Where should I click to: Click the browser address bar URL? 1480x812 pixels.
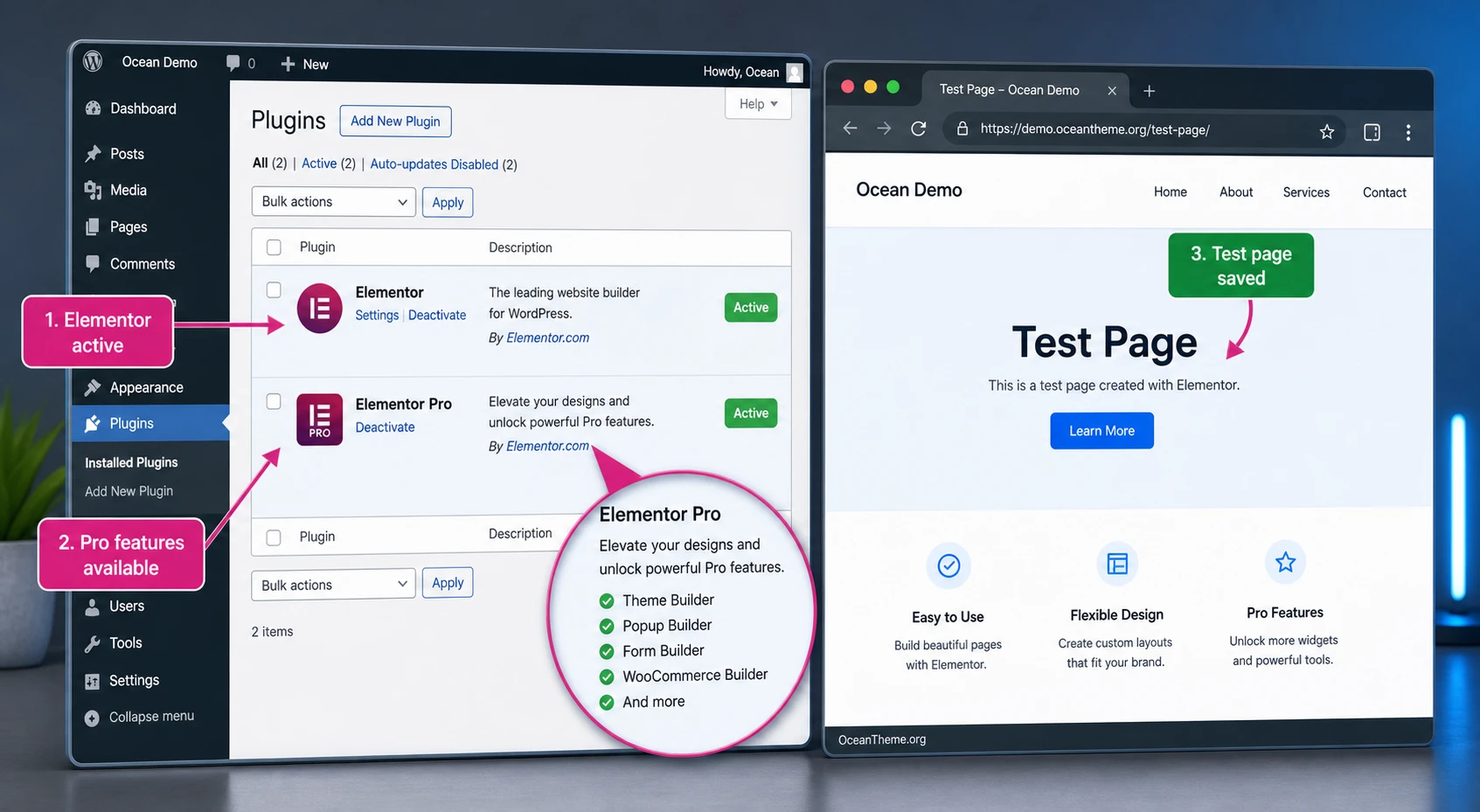[x=1094, y=129]
